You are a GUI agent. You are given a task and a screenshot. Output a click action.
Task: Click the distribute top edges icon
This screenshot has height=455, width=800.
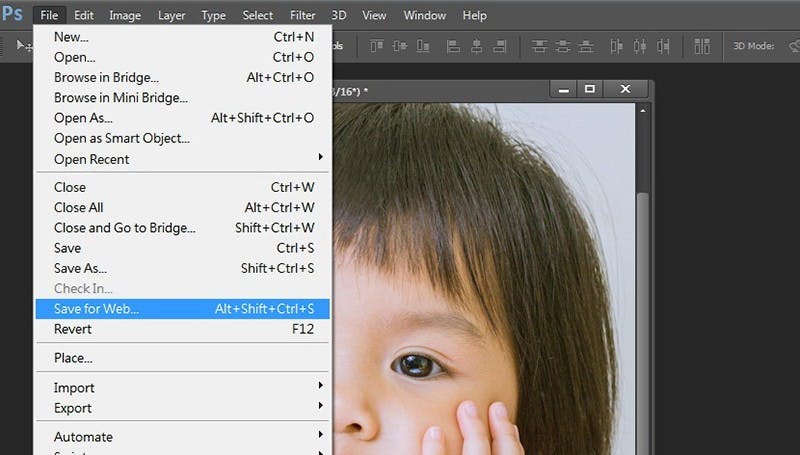pyautogui.click(x=541, y=46)
